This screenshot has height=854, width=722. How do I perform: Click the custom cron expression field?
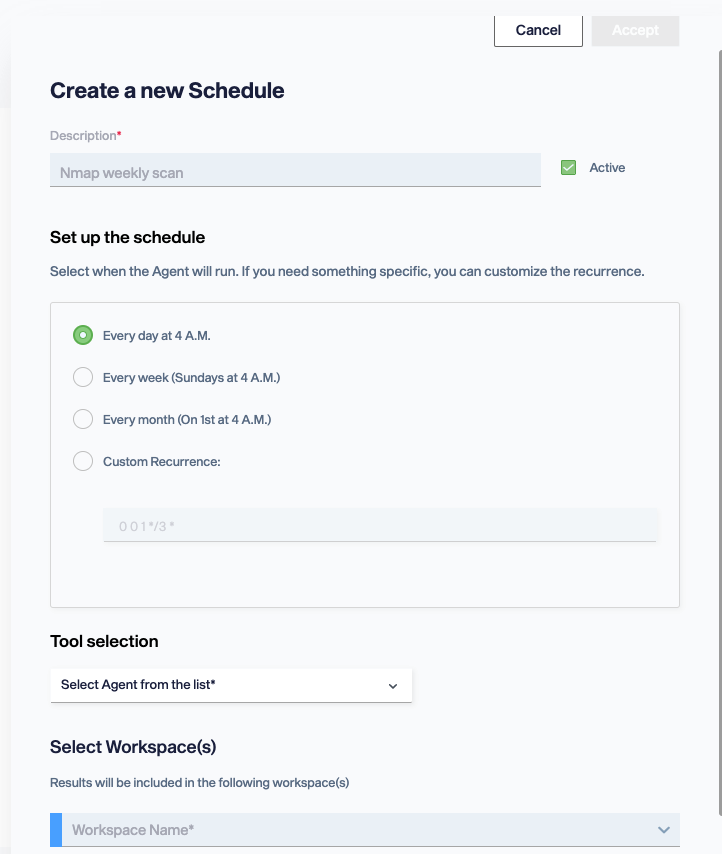380,525
